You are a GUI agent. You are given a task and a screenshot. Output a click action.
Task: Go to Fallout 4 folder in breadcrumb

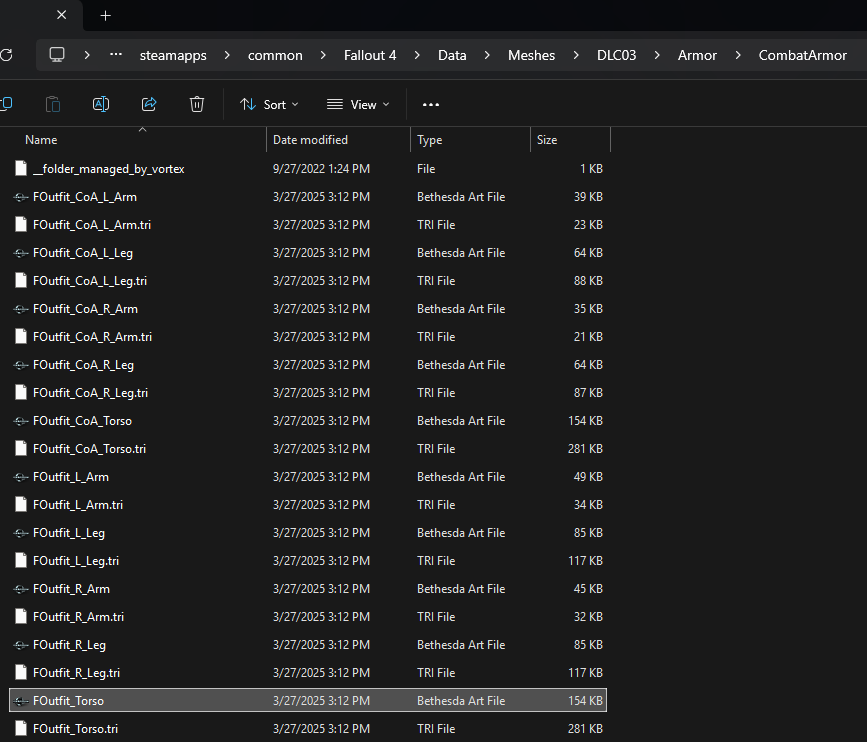tap(370, 55)
